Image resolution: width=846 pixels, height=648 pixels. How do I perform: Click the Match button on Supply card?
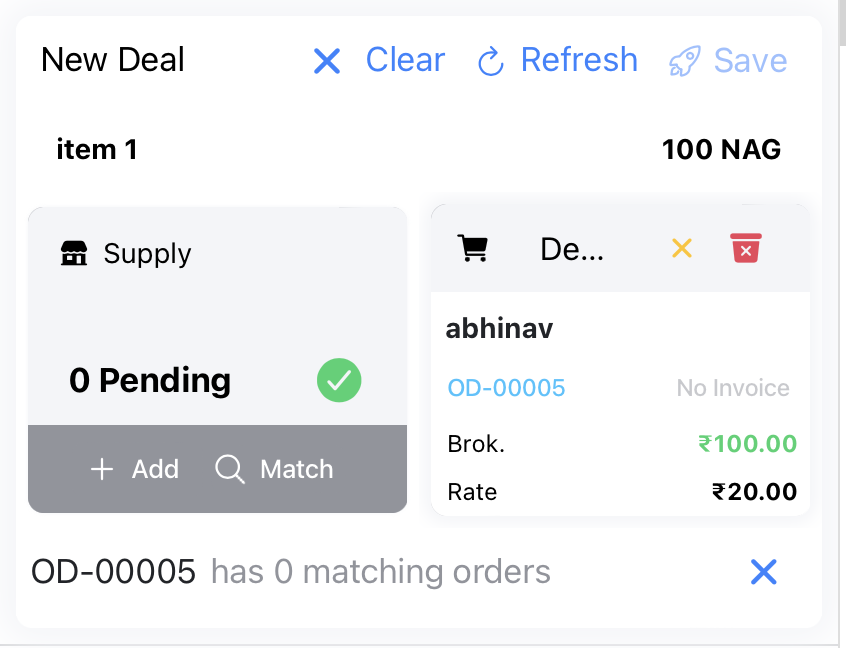(273, 469)
